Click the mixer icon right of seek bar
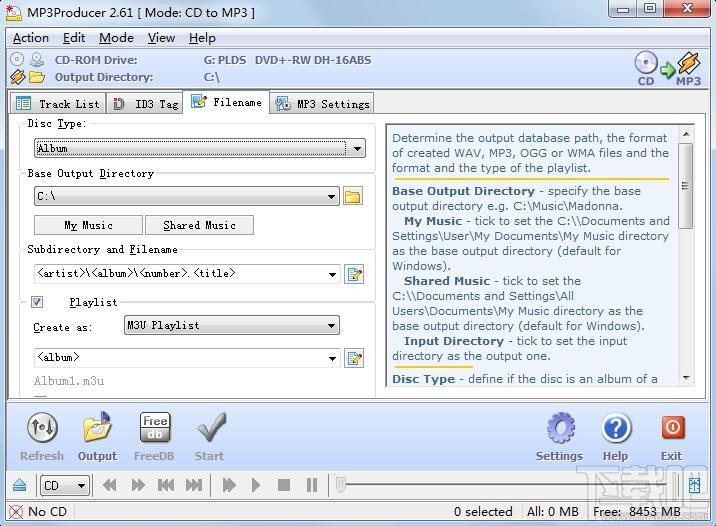716x526 pixels. point(694,485)
